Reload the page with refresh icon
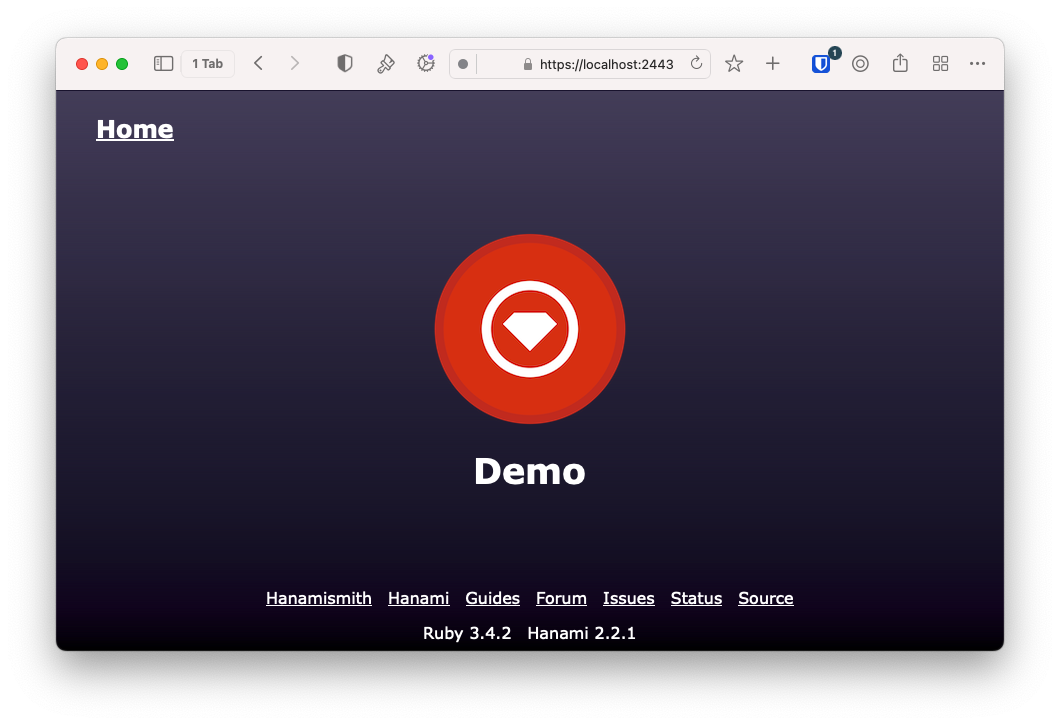The height and width of the screenshot is (725, 1060). [x=696, y=64]
